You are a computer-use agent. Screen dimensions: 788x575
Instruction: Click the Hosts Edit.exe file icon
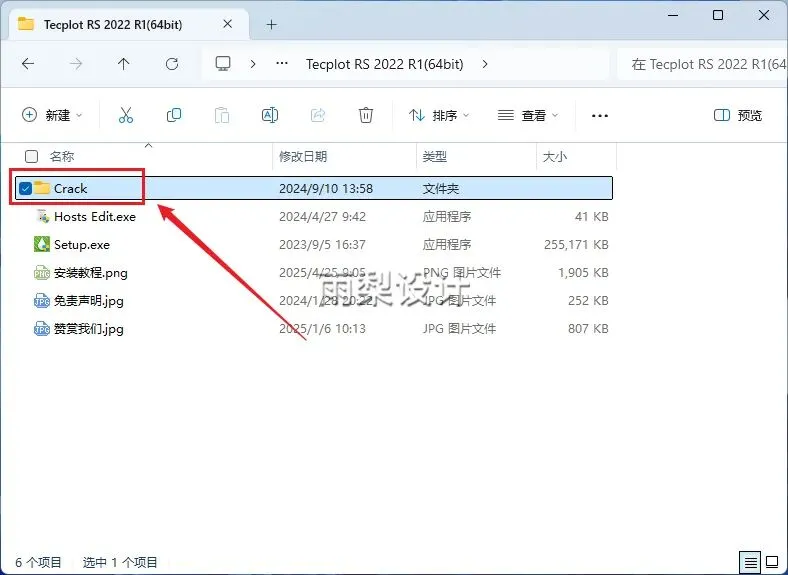[x=44, y=216]
